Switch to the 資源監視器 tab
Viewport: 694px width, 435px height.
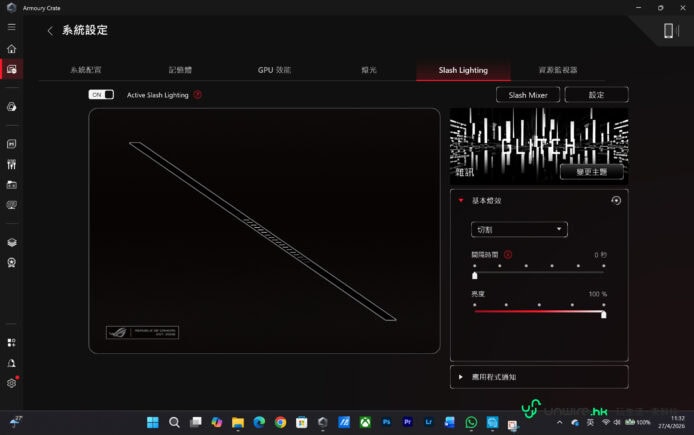click(558, 70)
